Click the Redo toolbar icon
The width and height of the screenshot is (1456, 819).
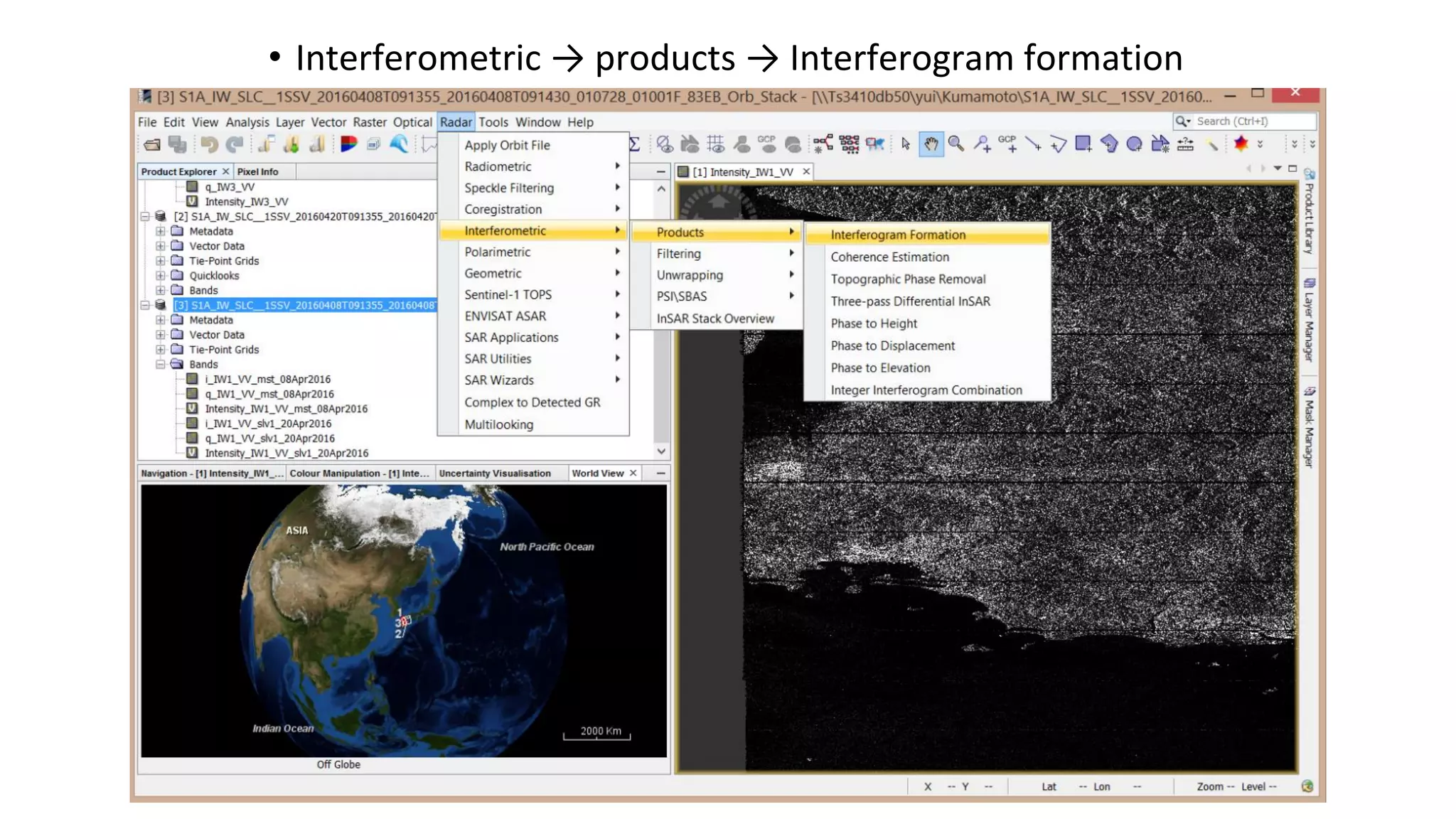pos(234,145)
